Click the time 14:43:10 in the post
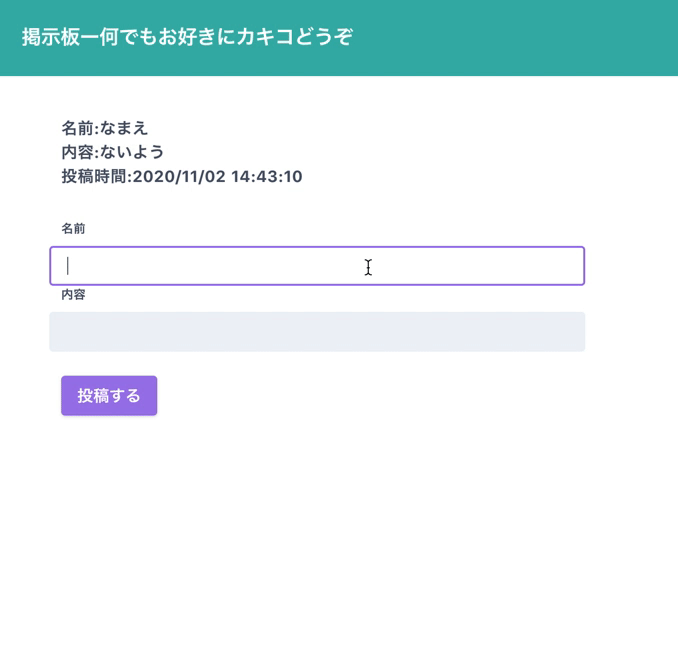Image resolution: width=678 pixels, height=658 pixels. point(267,176)
